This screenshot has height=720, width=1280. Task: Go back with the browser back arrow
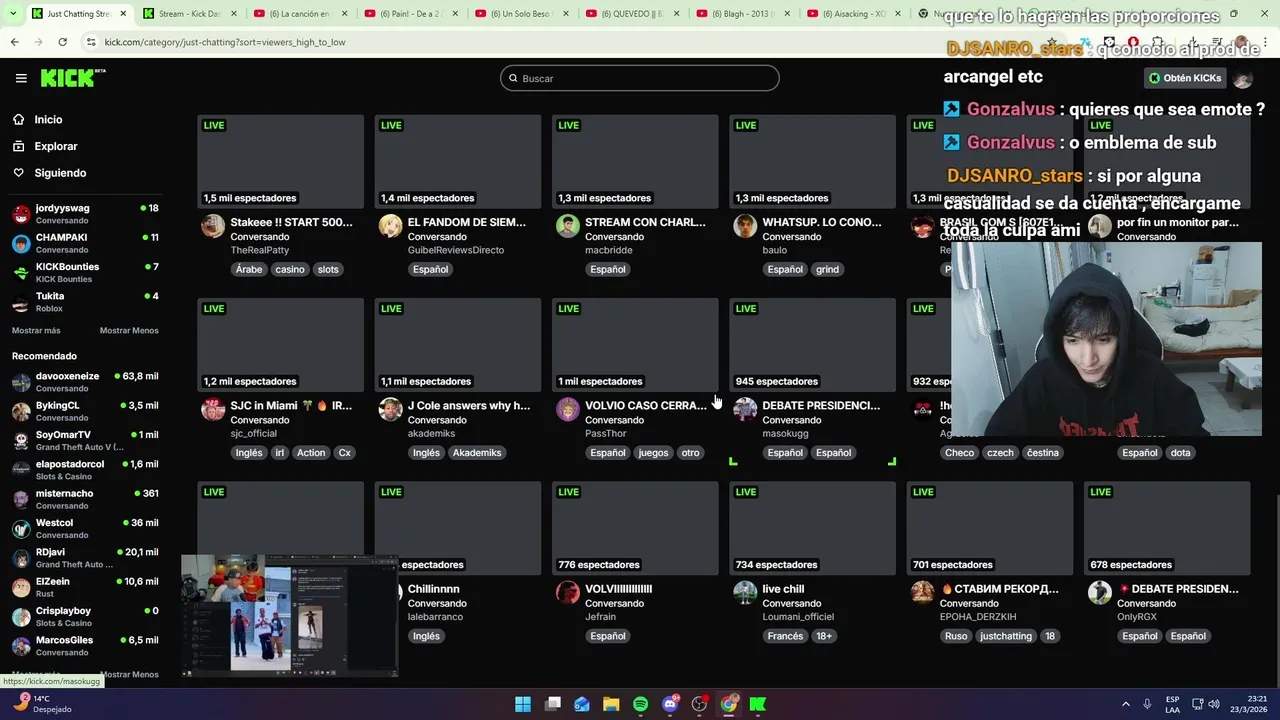point(14,42)
